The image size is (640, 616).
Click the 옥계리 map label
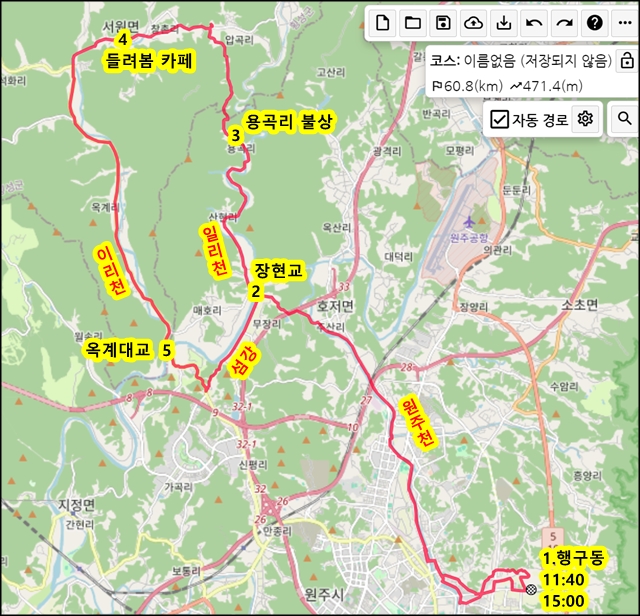coord(105,207)
